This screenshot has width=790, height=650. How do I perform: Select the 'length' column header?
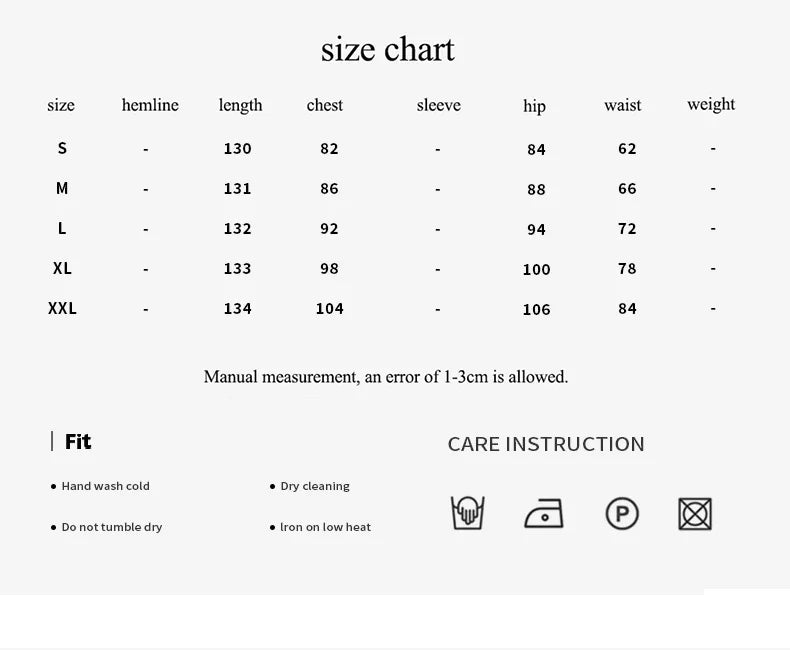pos(240,105)
